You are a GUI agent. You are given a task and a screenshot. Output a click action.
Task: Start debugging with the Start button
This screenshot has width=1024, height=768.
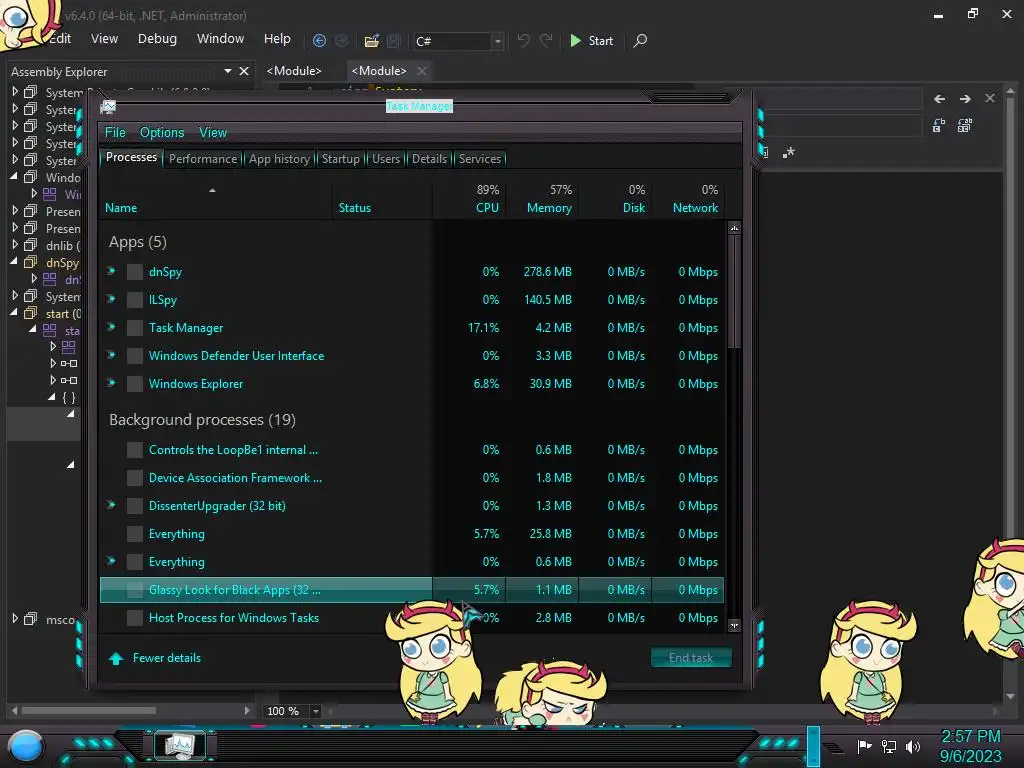pyautogui.click(x=591, y=40)
